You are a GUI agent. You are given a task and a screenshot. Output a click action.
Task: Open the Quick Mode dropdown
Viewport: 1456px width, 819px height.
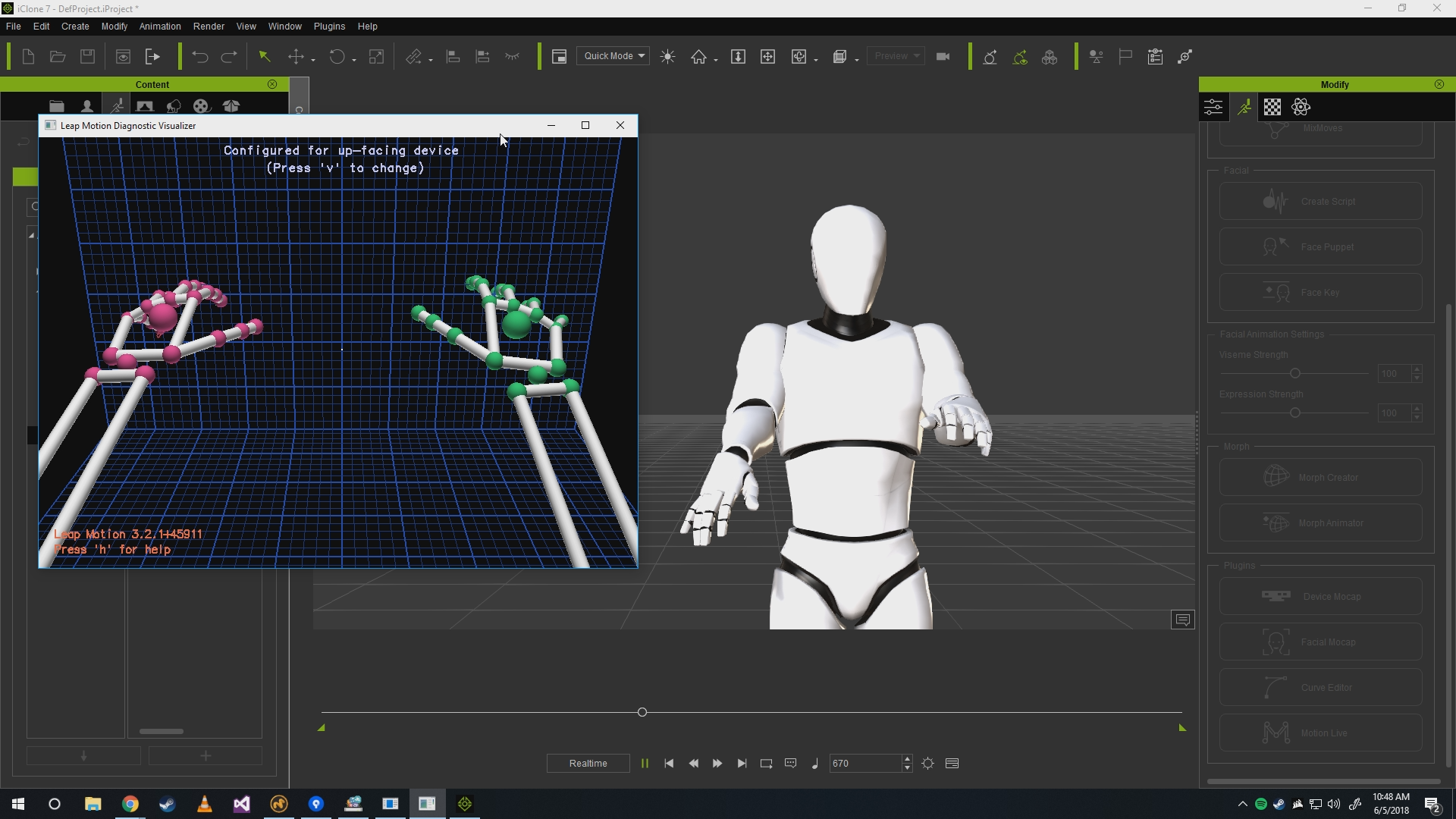(x=613, y=56)
